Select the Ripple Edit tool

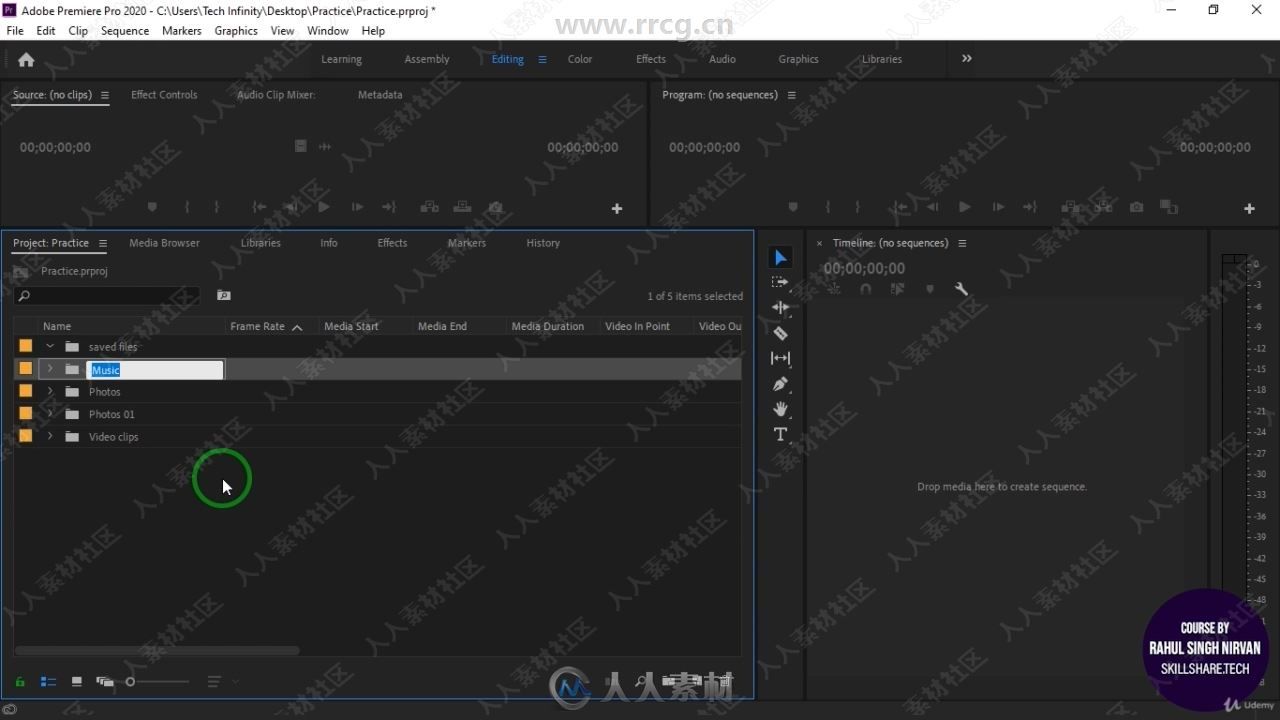[x=780, y=308]
